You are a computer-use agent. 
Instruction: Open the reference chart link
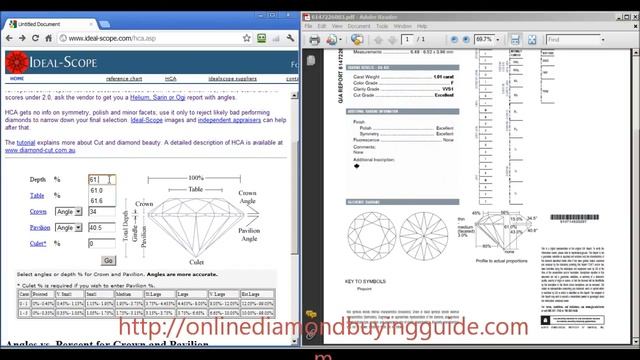124,79
